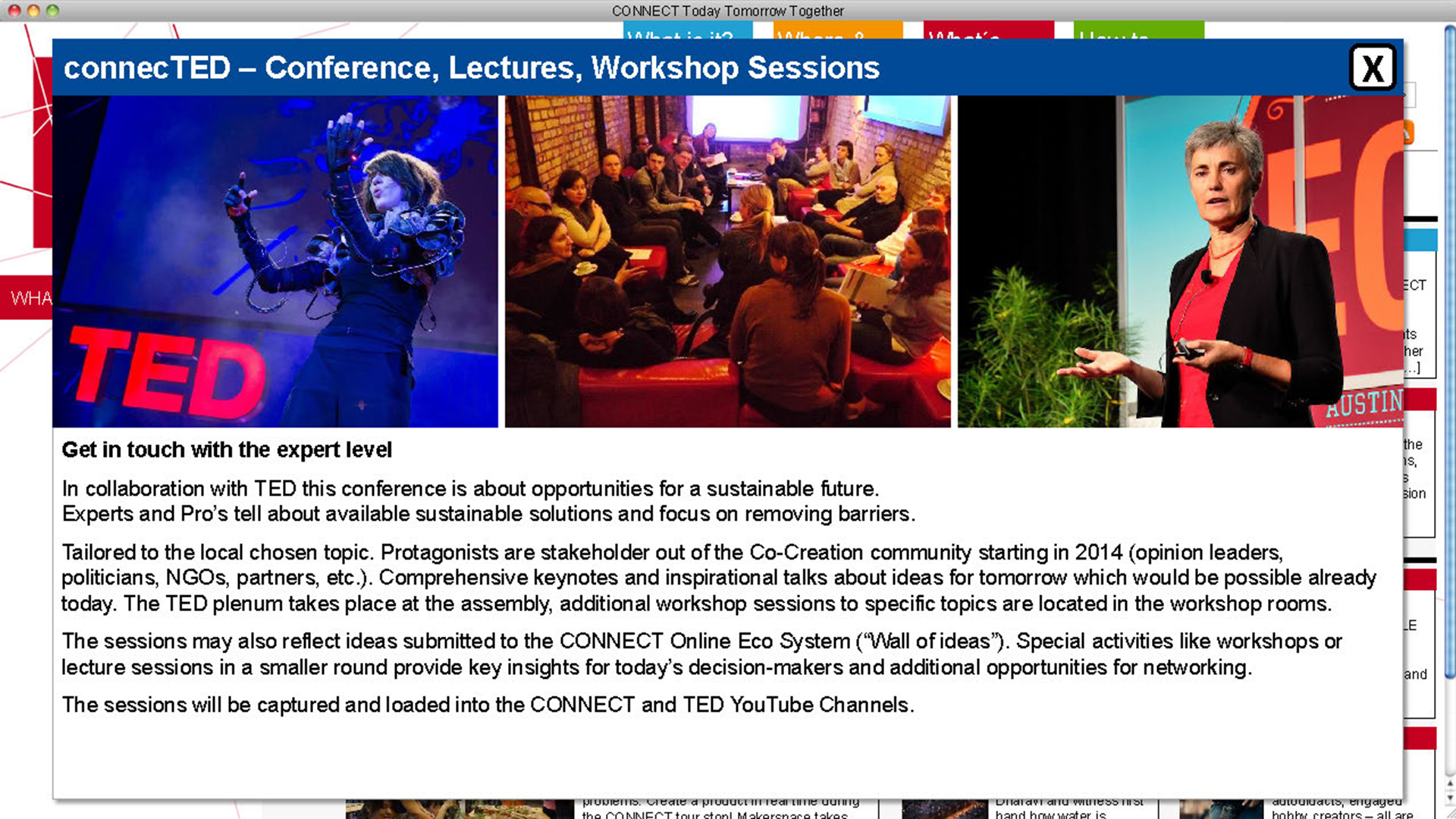Click the scroll up arrow
This screenshot has width=1456, height=819.
point(1449,783)
